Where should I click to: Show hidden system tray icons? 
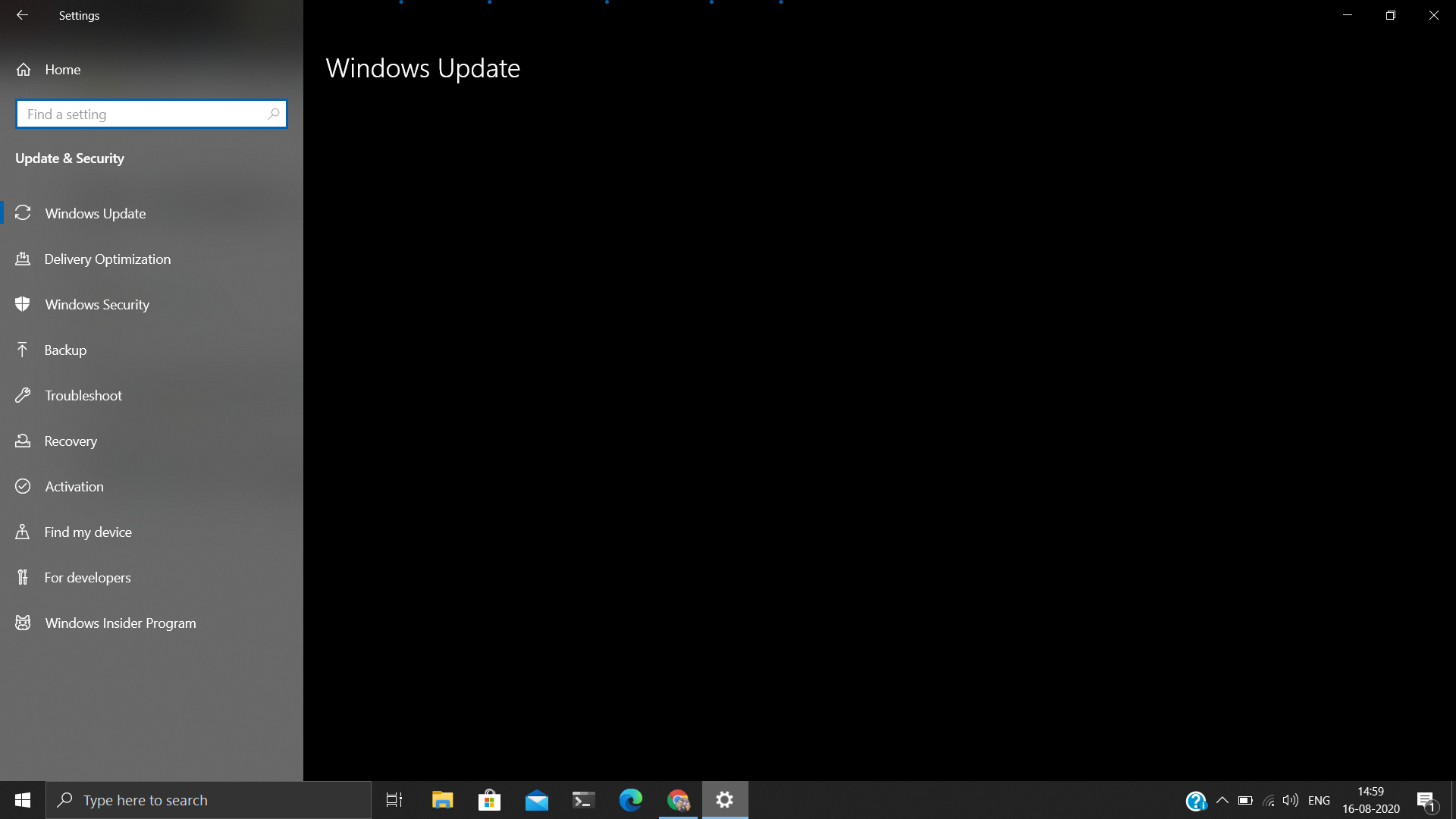click(x=1222, y=800)
